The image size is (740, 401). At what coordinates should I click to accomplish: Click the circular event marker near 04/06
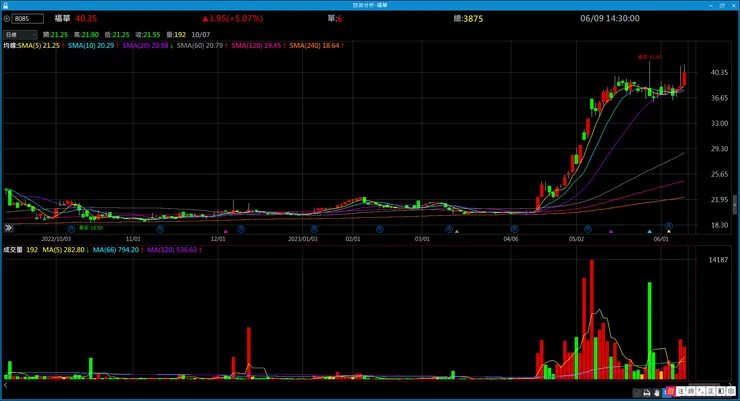tap(514, 229)
